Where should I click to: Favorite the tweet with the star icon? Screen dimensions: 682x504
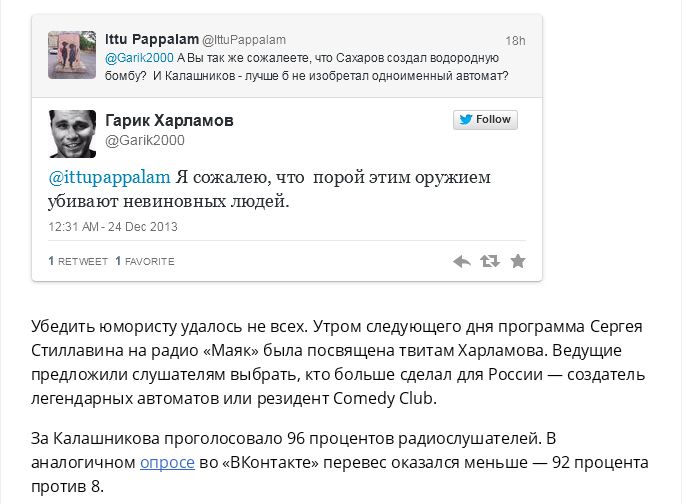pos(518,261)
